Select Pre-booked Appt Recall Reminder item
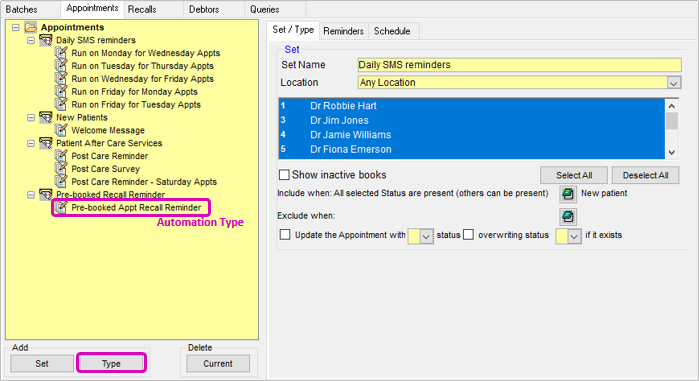699x381 pixels. [x=136, y=208]
